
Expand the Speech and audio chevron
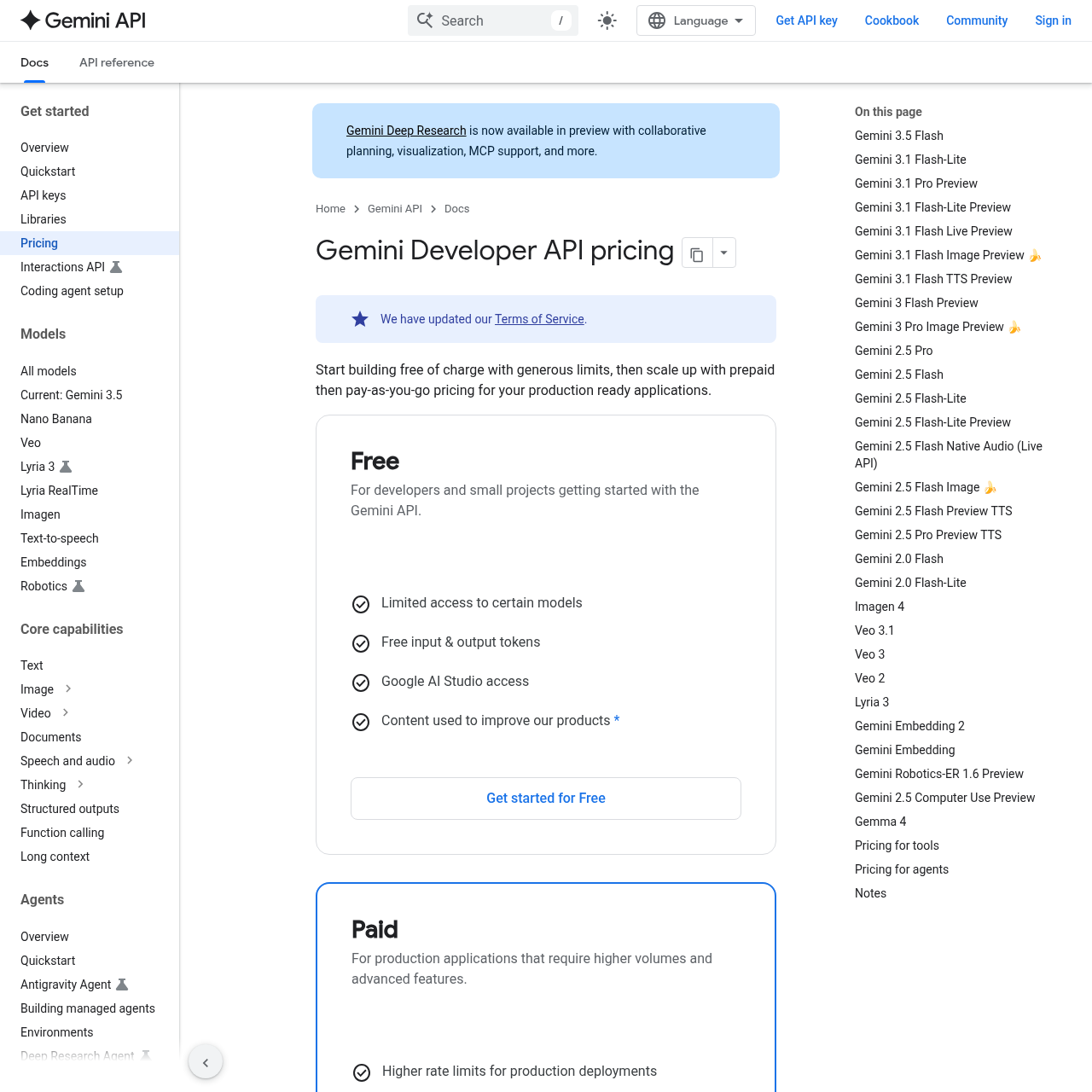point(130,760)
